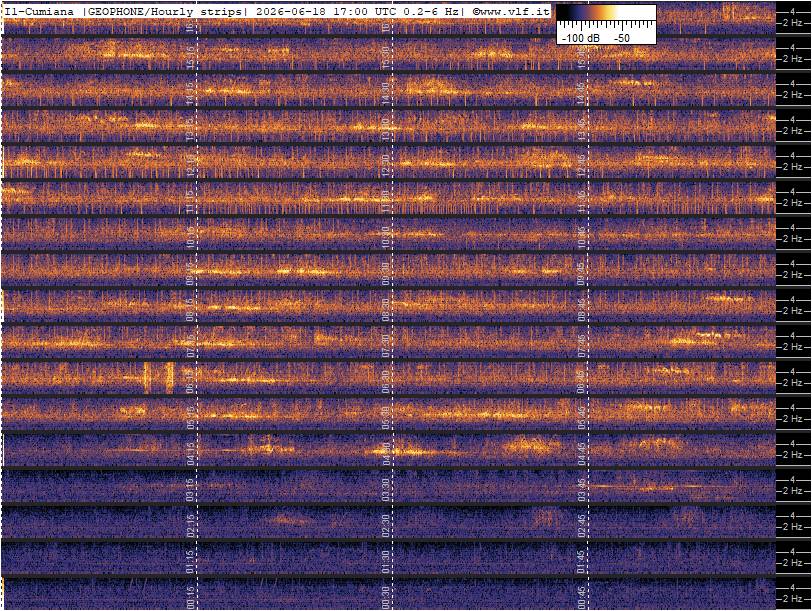The image size is (812, 611).
Task: Click the 02:45 time marker
Action: (x=581, y=526)
